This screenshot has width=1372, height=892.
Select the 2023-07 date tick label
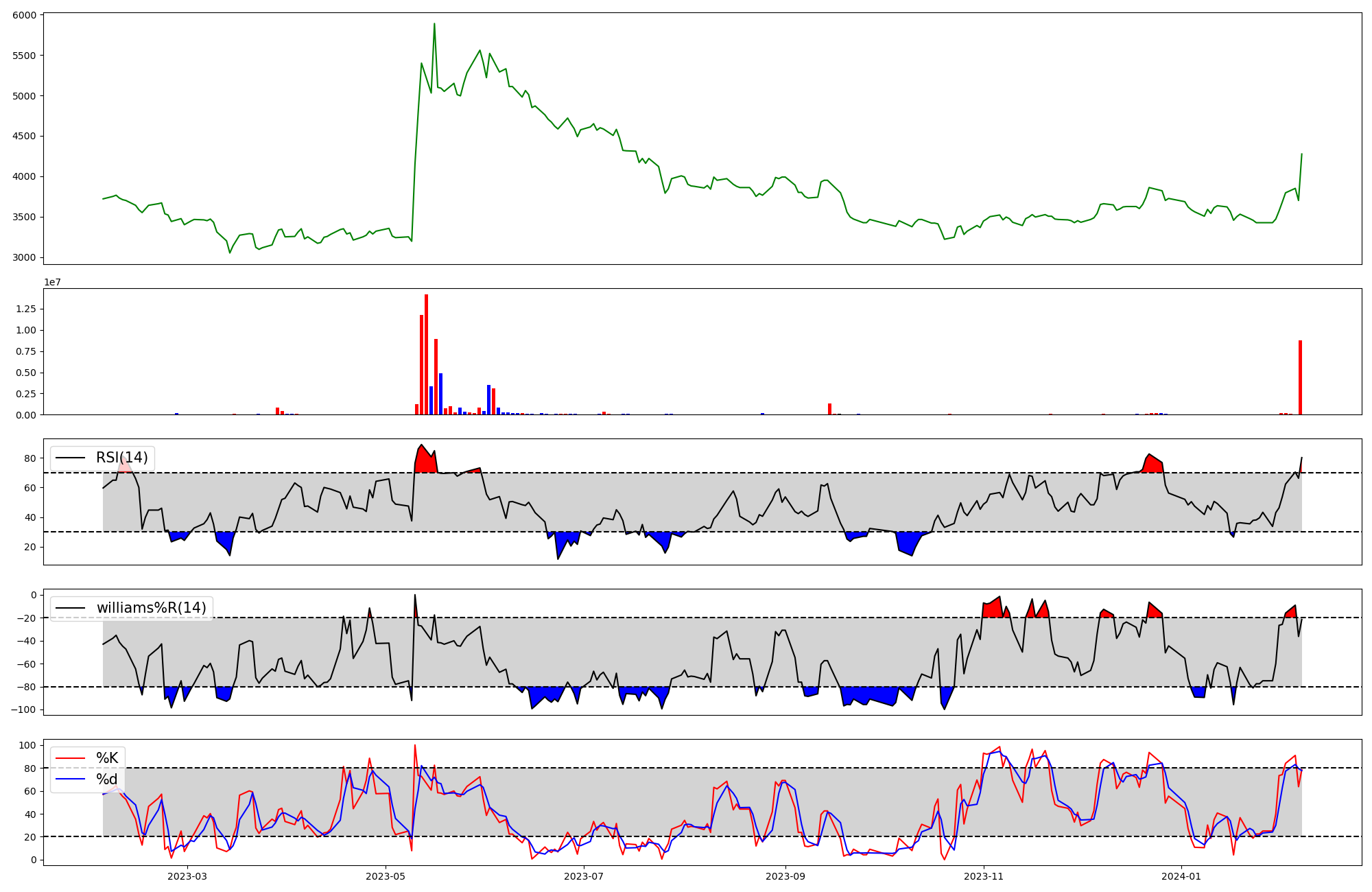click(x=584, y=876)
